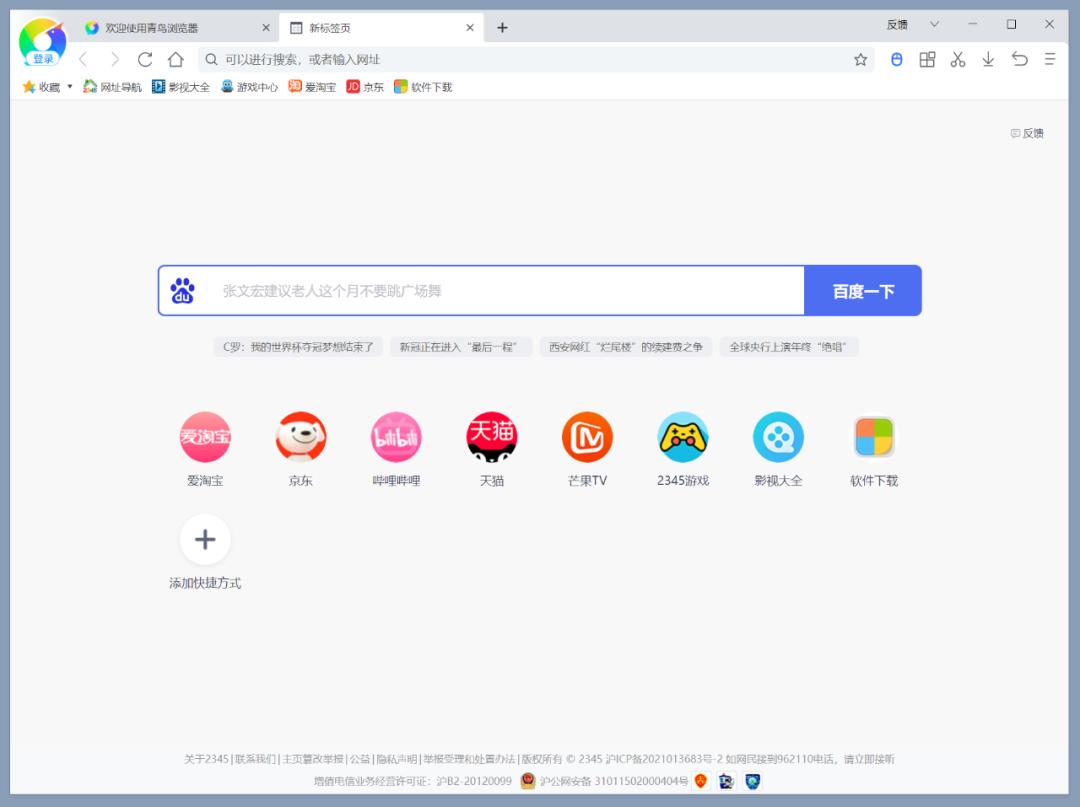Open the 天猫 shortcut icon
This screenshot has width=1080, height=807.
tap(492, 437)
